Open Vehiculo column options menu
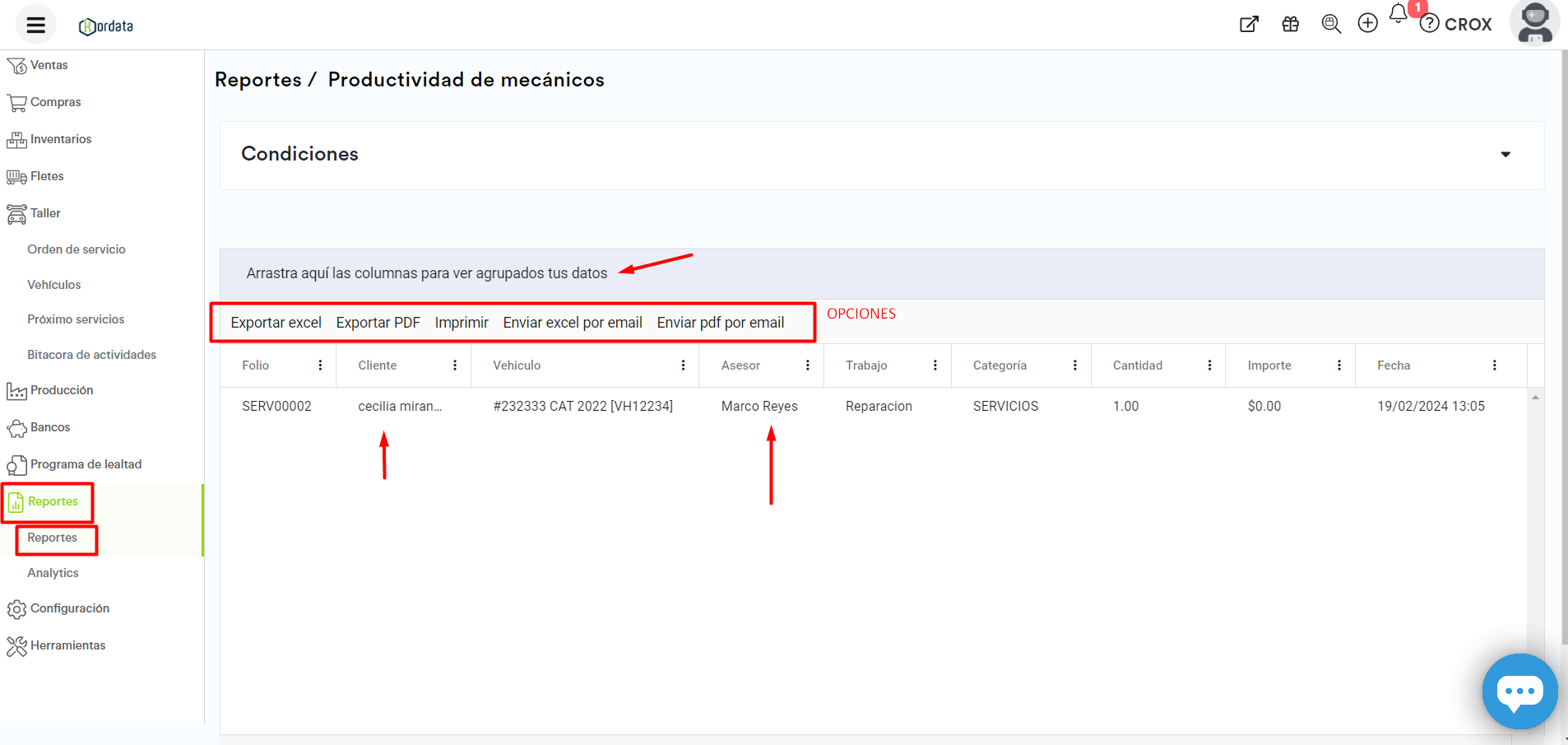The width and height of the screenshot is (1568, 745). (683, 366)
